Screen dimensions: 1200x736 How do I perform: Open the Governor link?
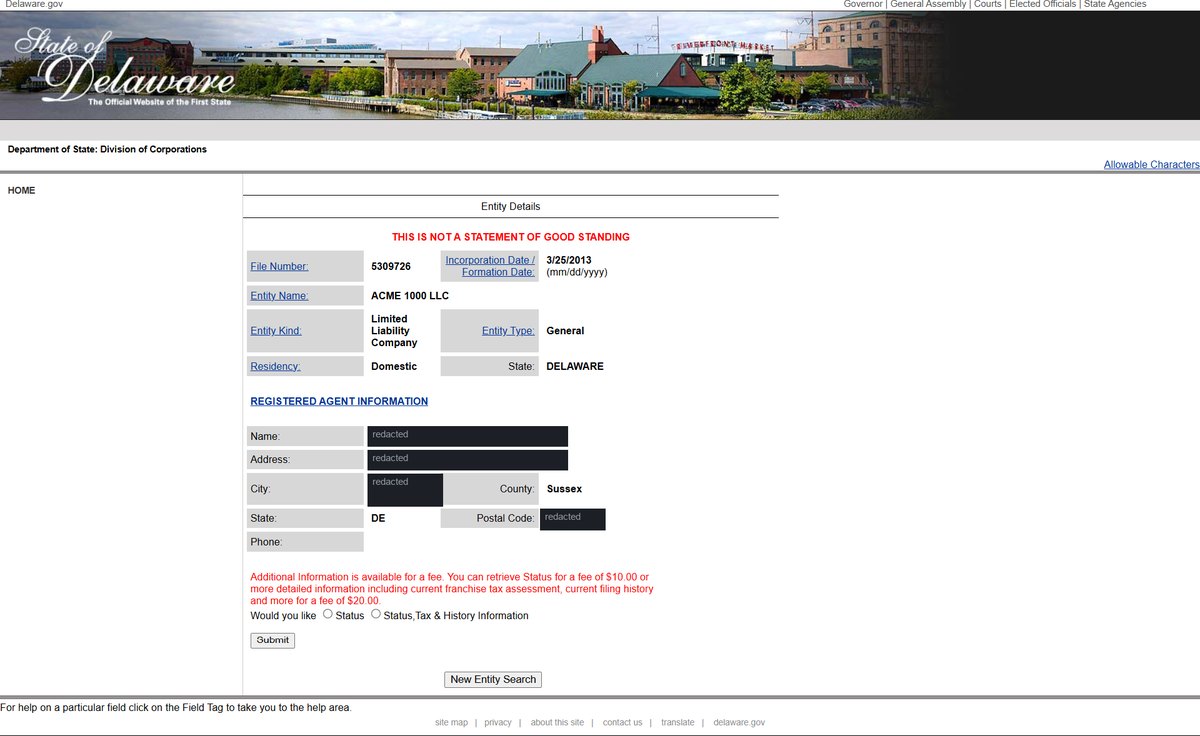tap(863, 4)
